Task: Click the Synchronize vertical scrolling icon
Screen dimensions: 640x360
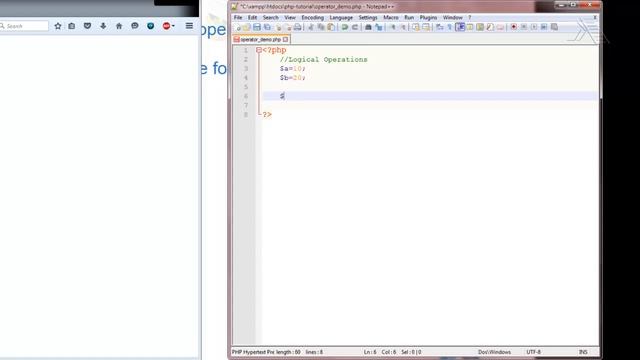Action: point(416,27)
